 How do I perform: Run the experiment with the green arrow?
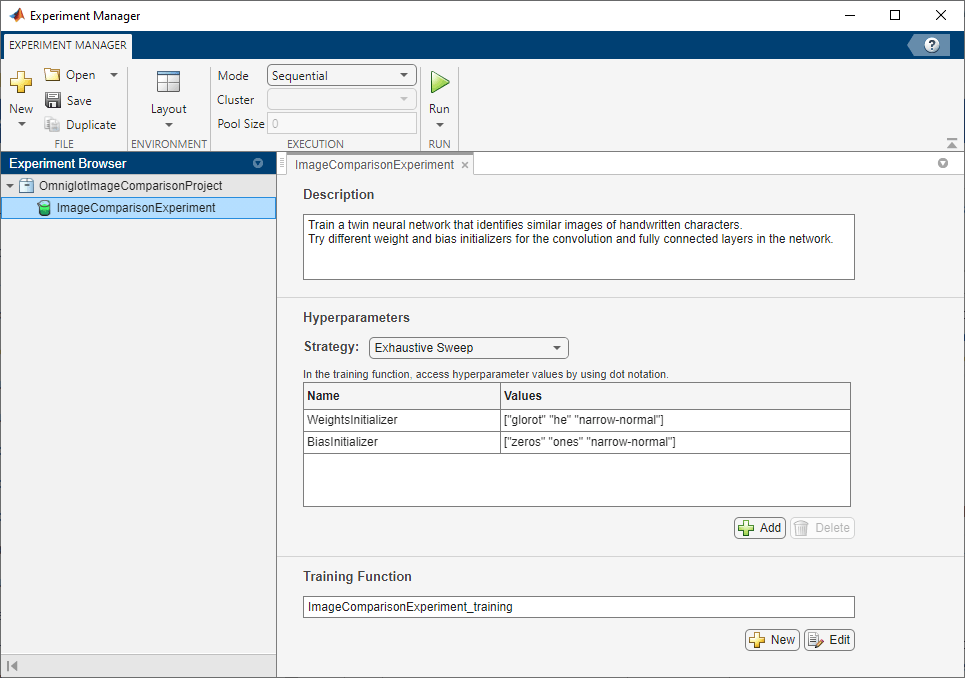point(439,83)
